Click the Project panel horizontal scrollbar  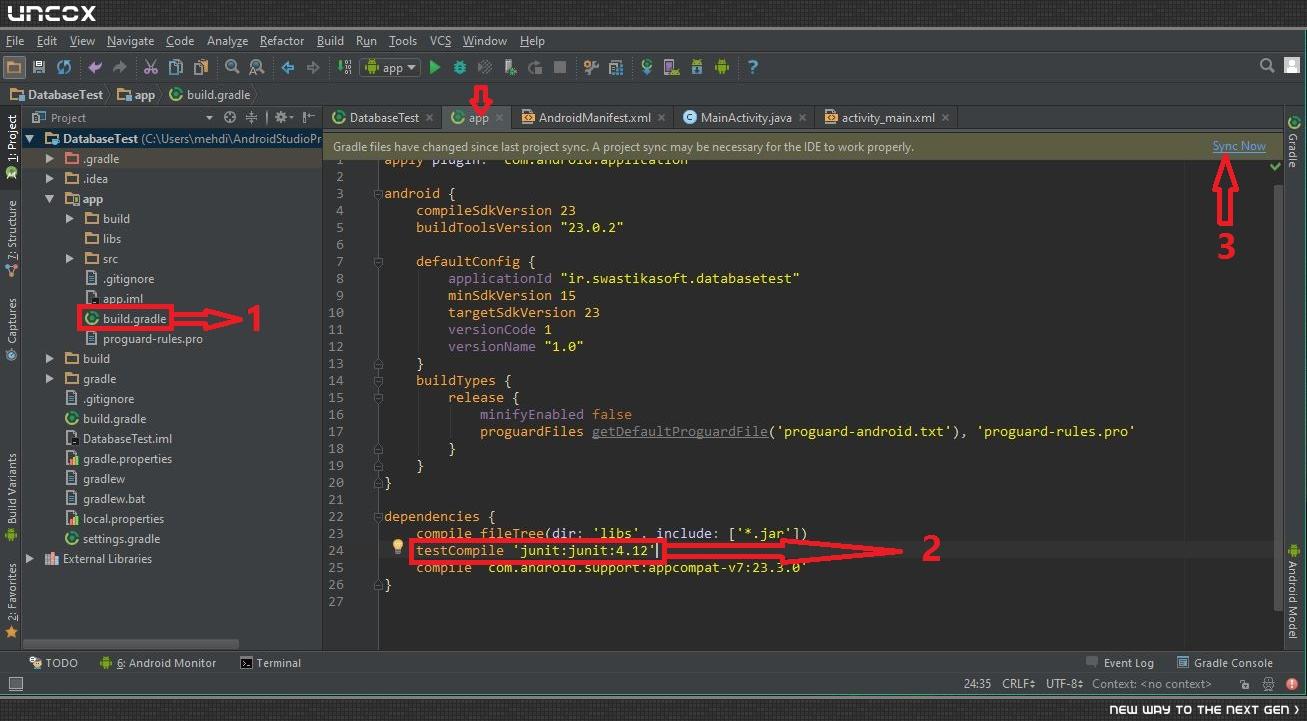pyautogui.click(x=130, y=644)
